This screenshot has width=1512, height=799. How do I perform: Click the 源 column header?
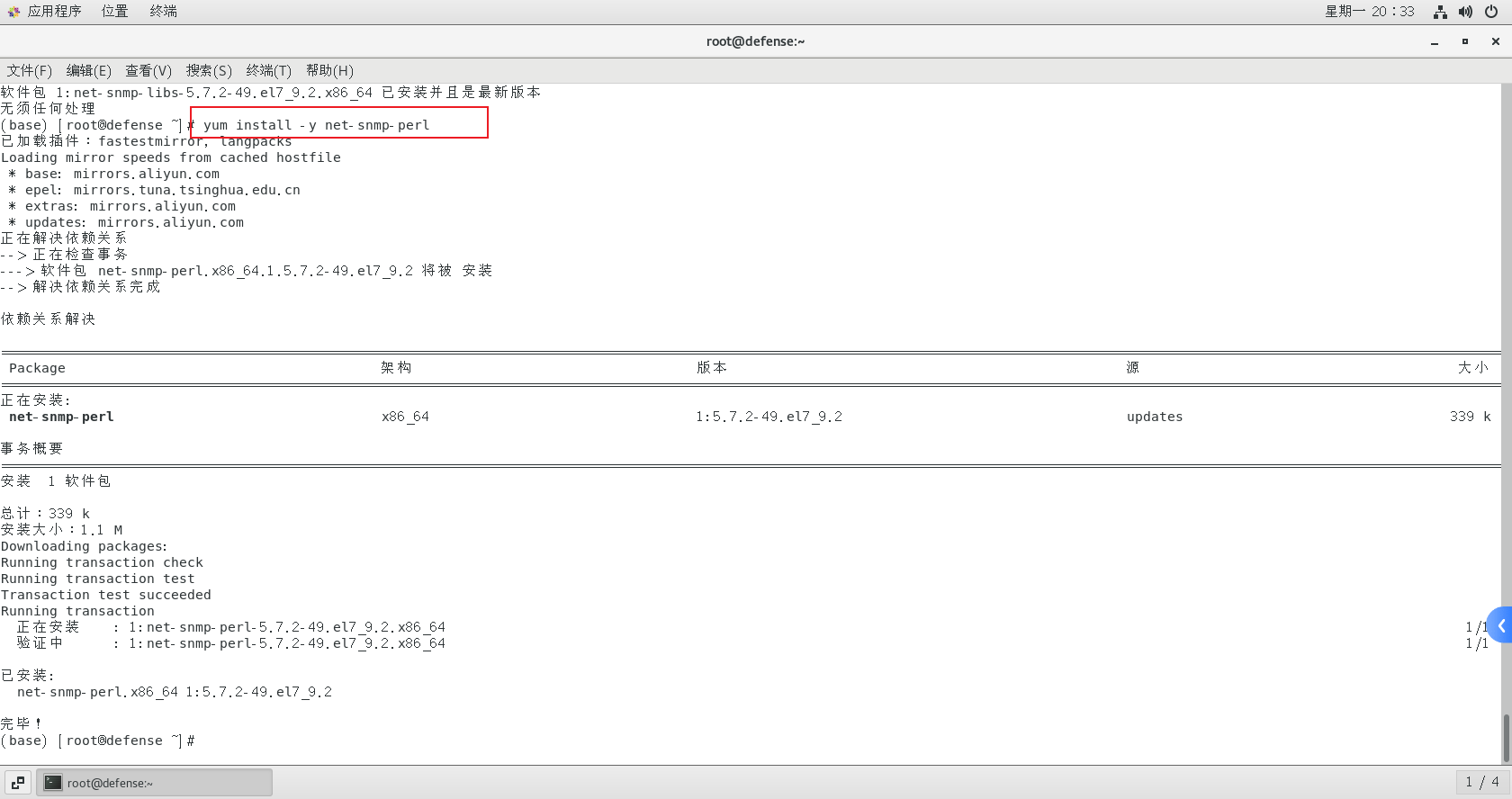1133,367
